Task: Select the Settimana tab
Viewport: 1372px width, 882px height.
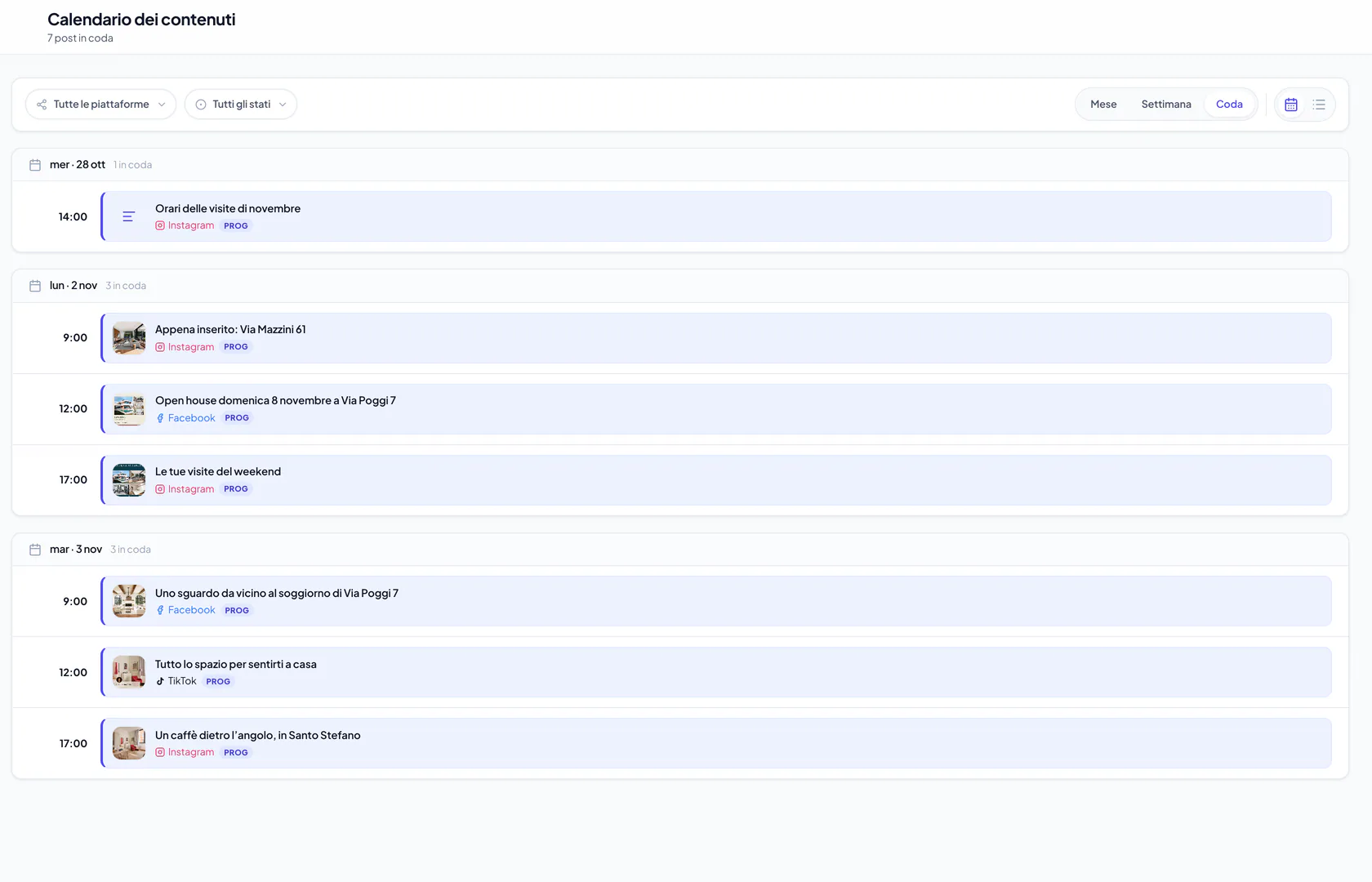Action: tap(1166, 105)
